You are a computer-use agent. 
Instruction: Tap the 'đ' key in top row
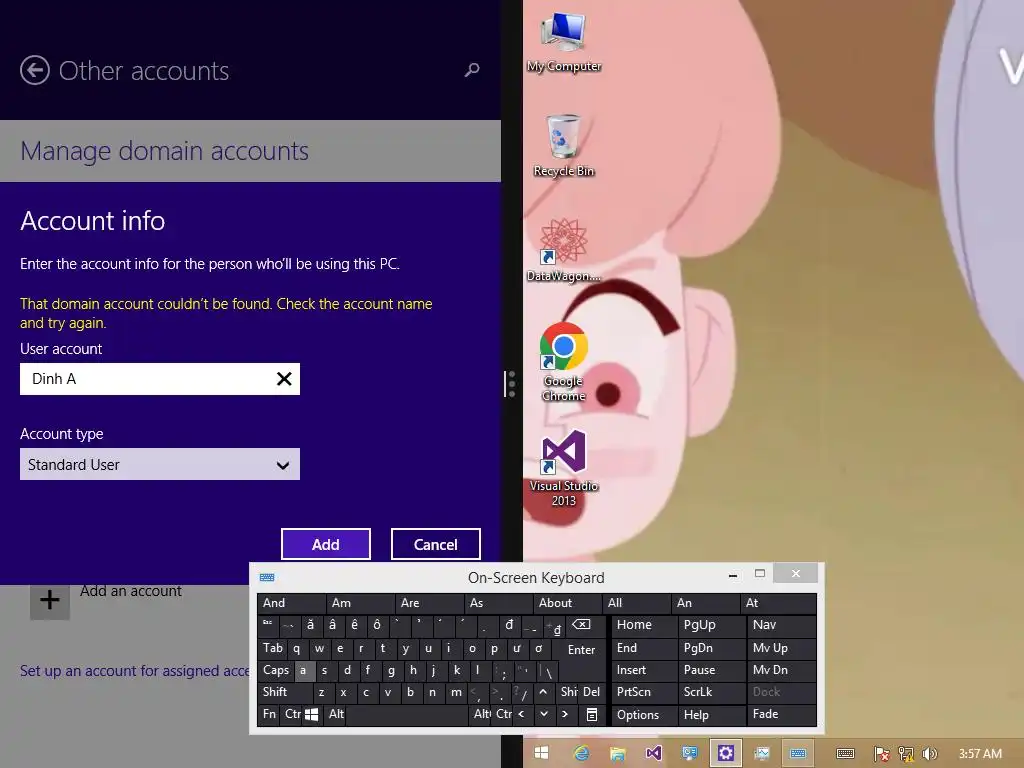point(509,625)
